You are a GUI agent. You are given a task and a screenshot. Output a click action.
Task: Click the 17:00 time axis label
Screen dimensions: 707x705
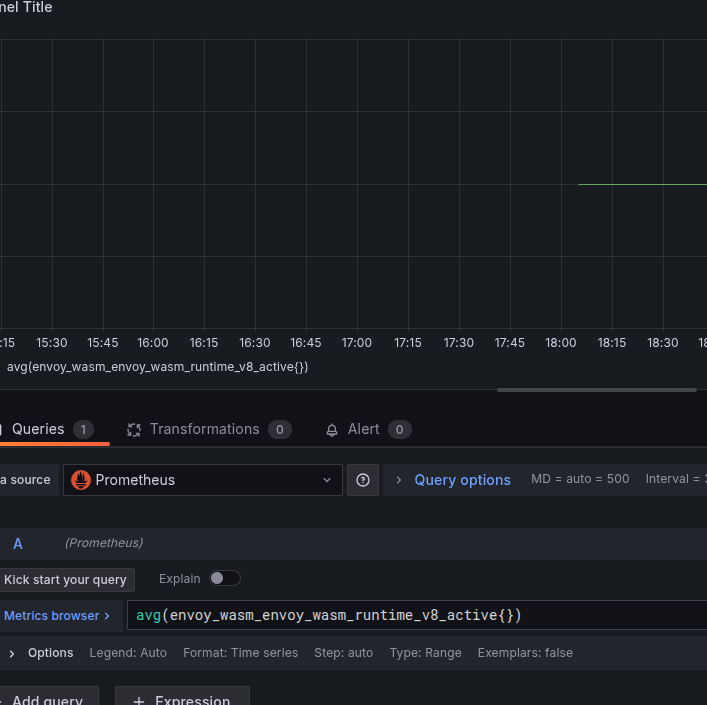tap(357, 343)
